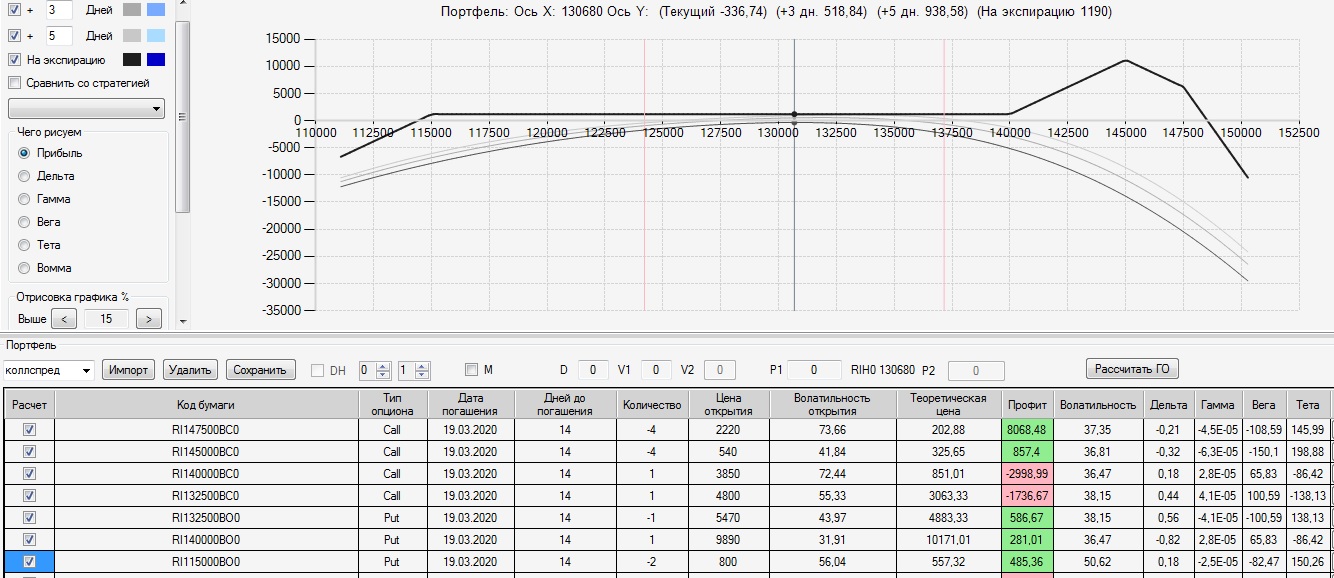Enable Сравнить со стратегией checkbox
The height and width of the screenshot is (578, 1334).
click(x=14, y=83)
